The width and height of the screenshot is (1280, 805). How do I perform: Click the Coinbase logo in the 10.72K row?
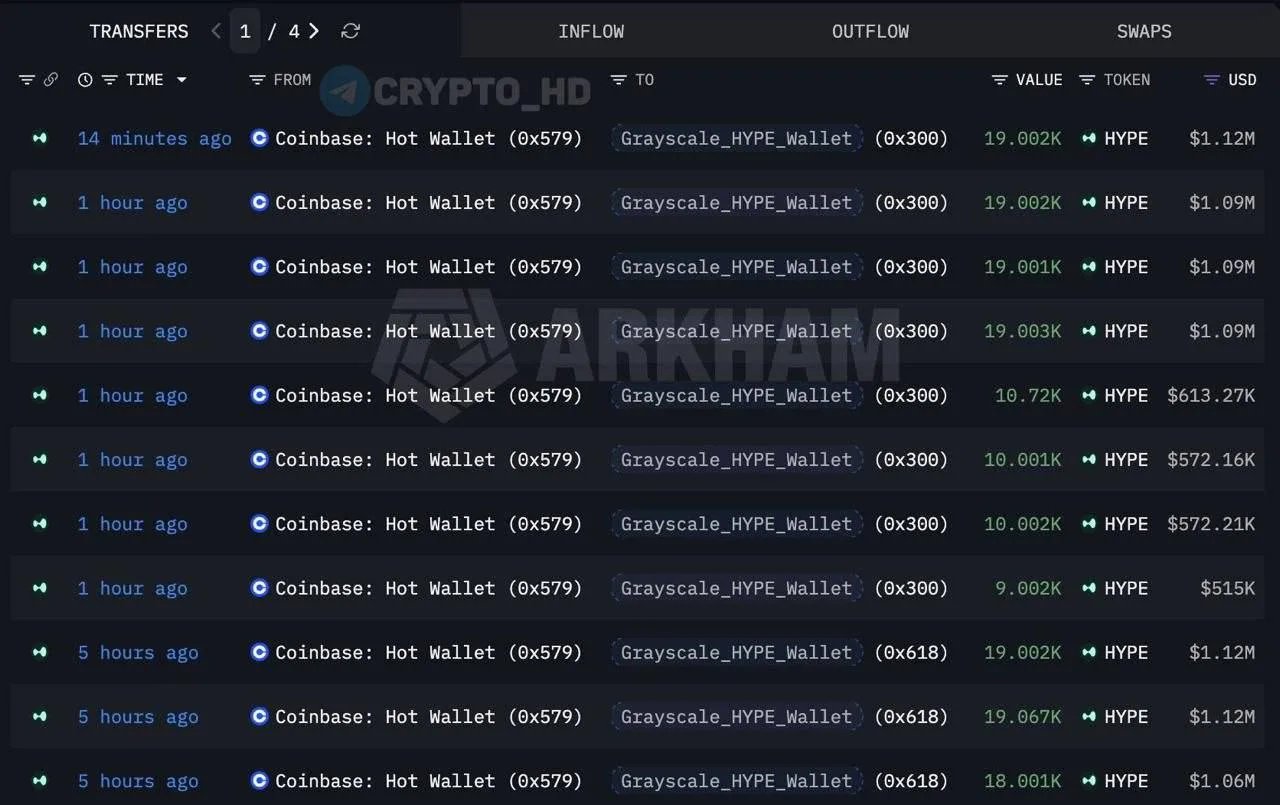(259, 395)
